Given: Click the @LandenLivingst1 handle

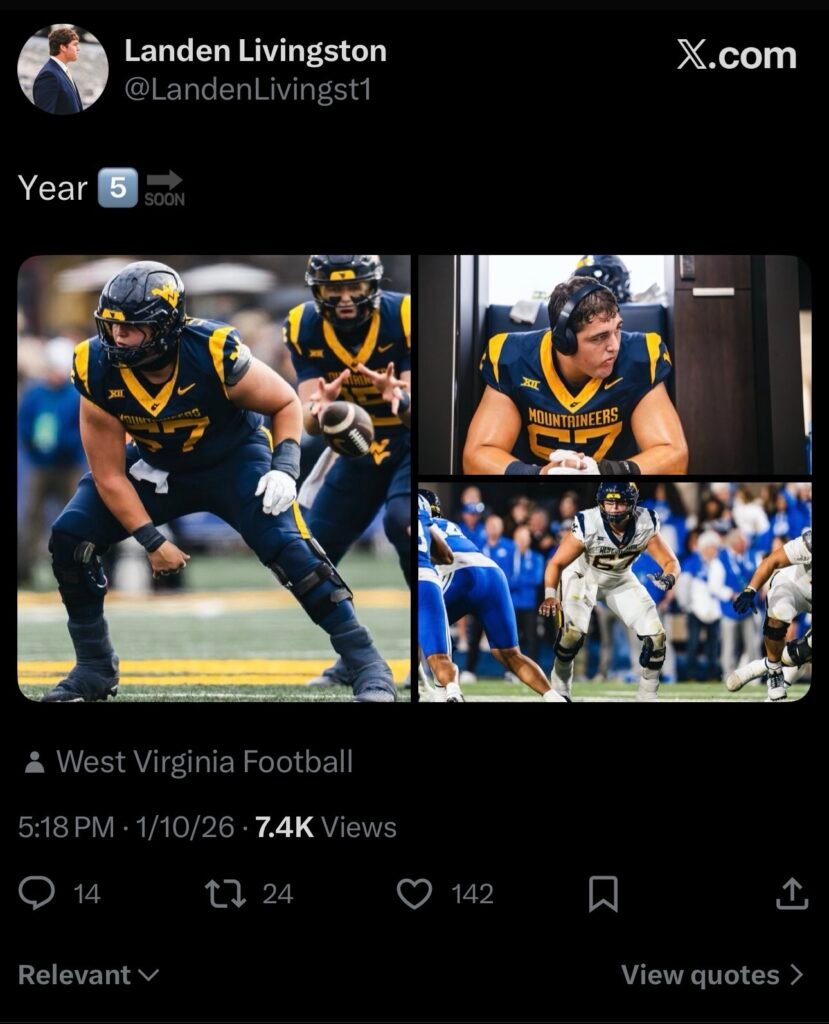Looking at the screenshot, I should click(x=247, y=90).
